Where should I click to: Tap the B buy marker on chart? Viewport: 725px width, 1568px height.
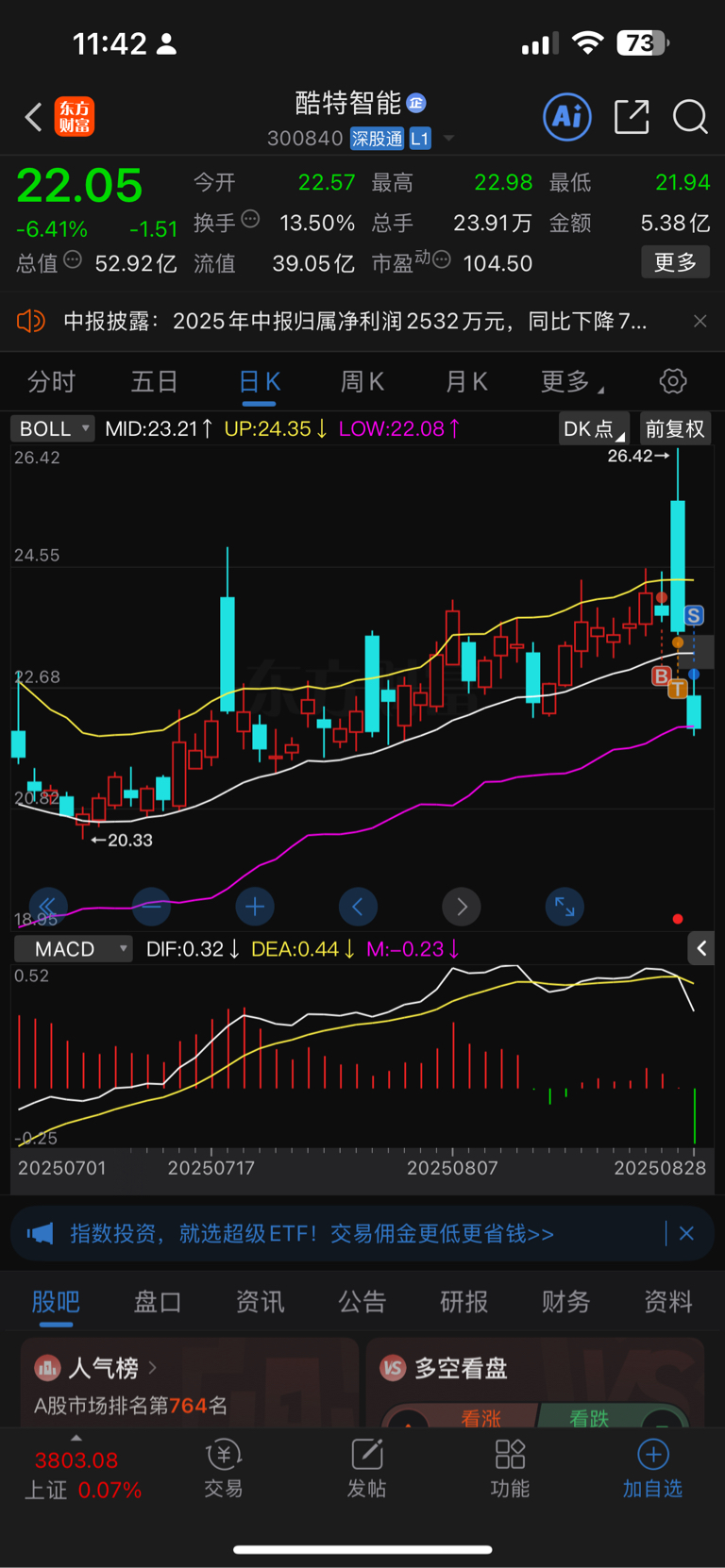pyautogui.click(x=662, y=676)
